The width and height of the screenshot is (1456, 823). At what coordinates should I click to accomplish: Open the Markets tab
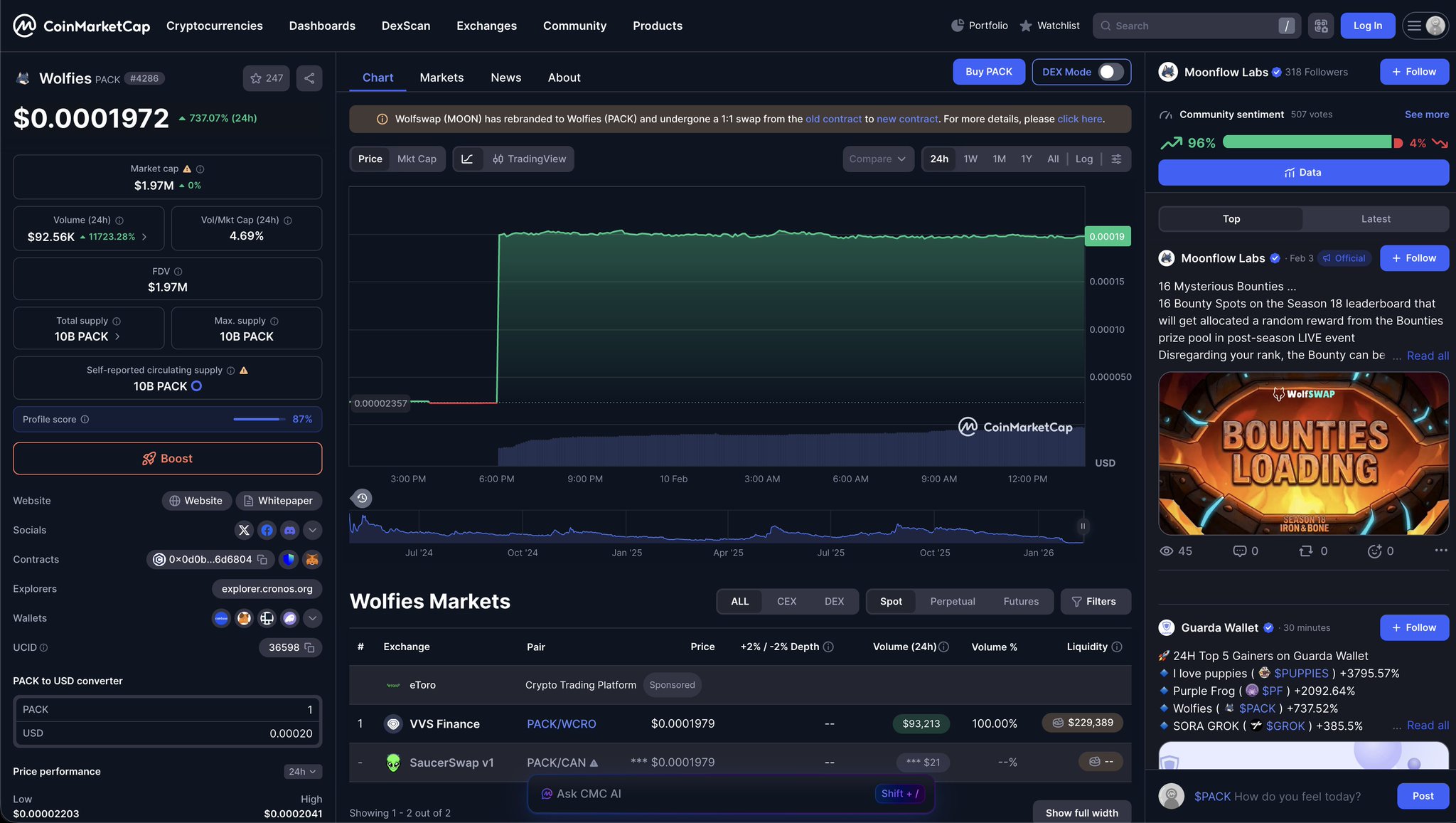click(x=441, y=78)
